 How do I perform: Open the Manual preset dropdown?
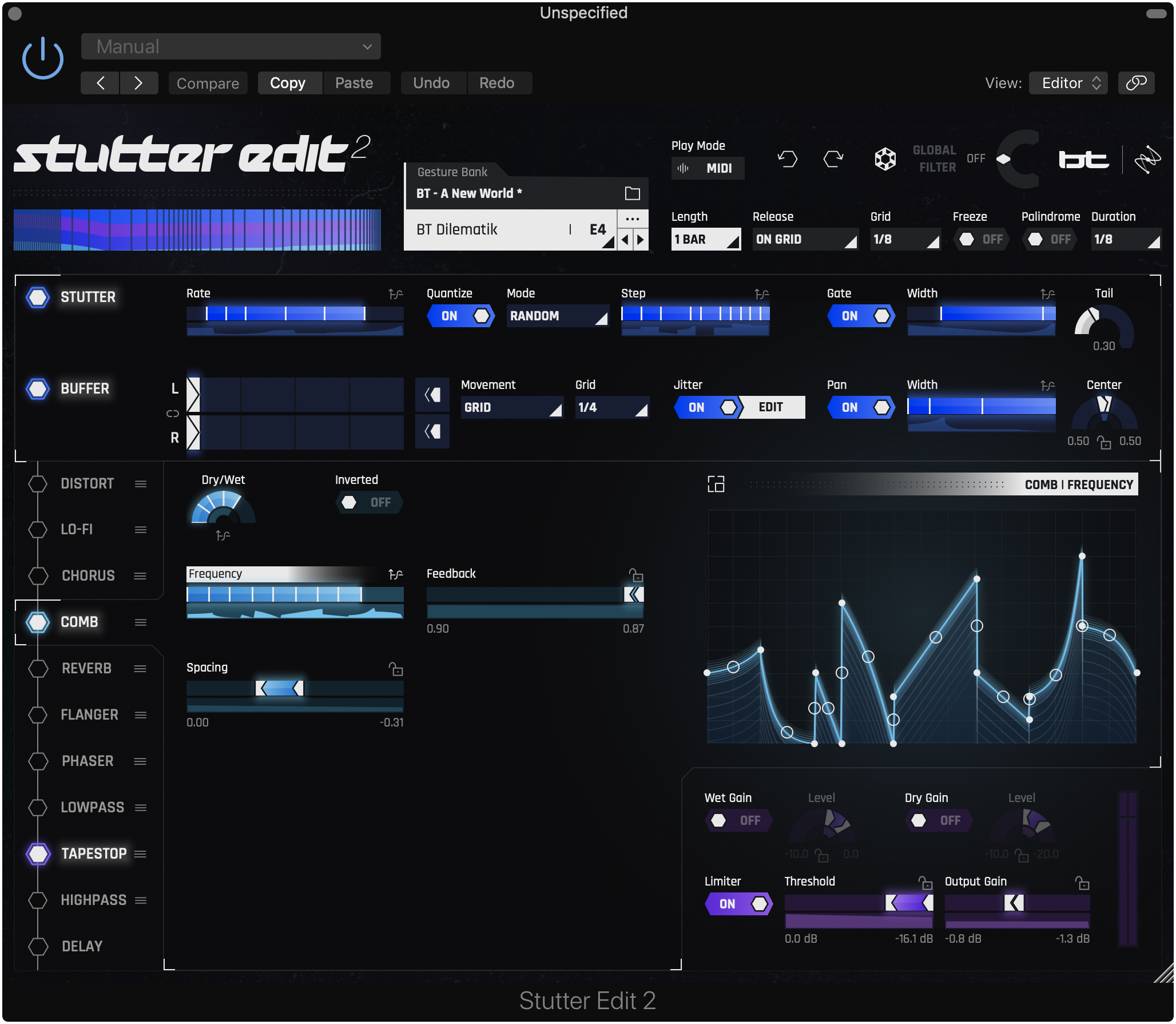pos(231,46)
